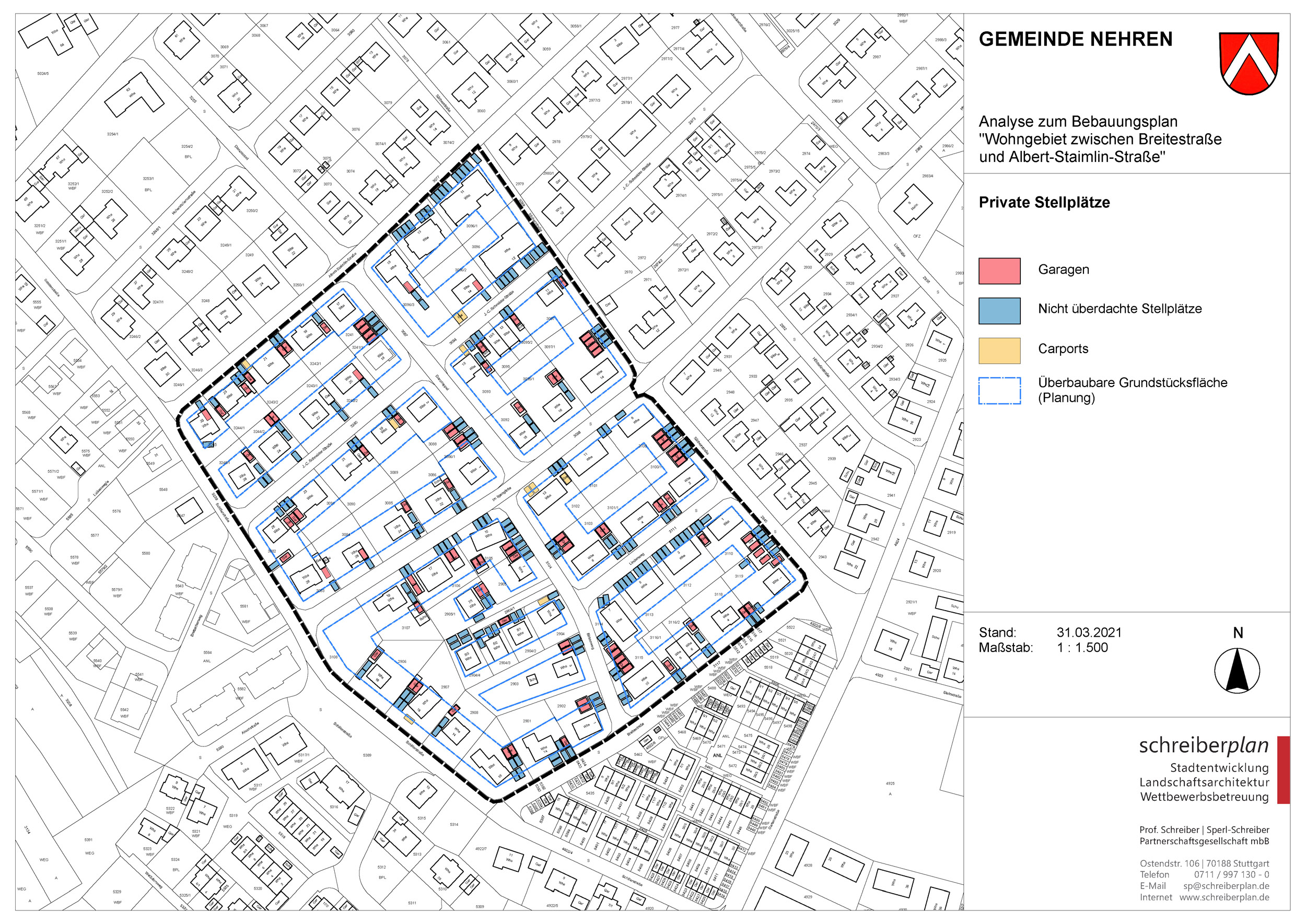
Task: Click the schreiberplan company name logo
Action: (1204, 745)
